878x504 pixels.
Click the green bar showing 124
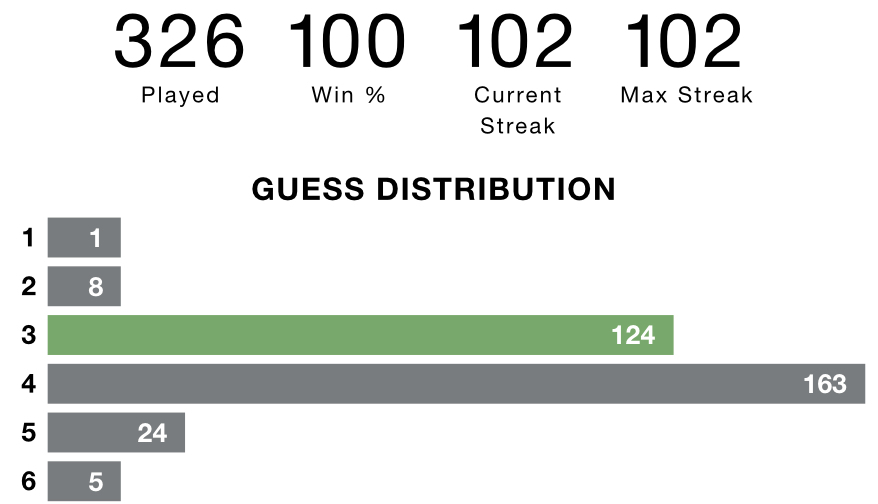[x=361, y=335]
